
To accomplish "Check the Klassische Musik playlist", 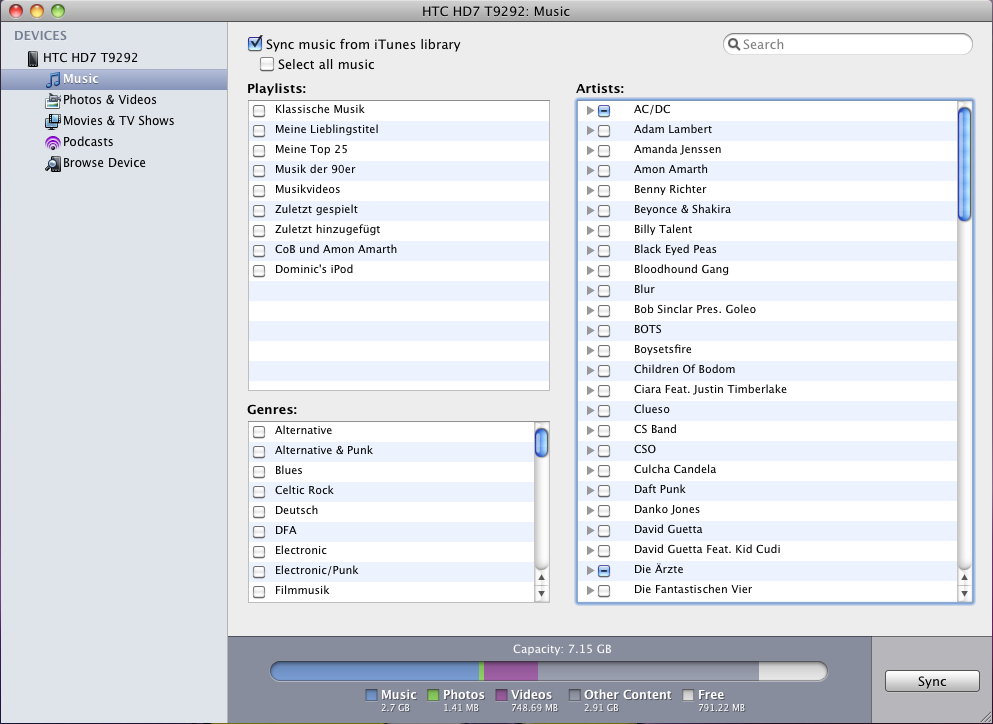I will click(259, 111).
